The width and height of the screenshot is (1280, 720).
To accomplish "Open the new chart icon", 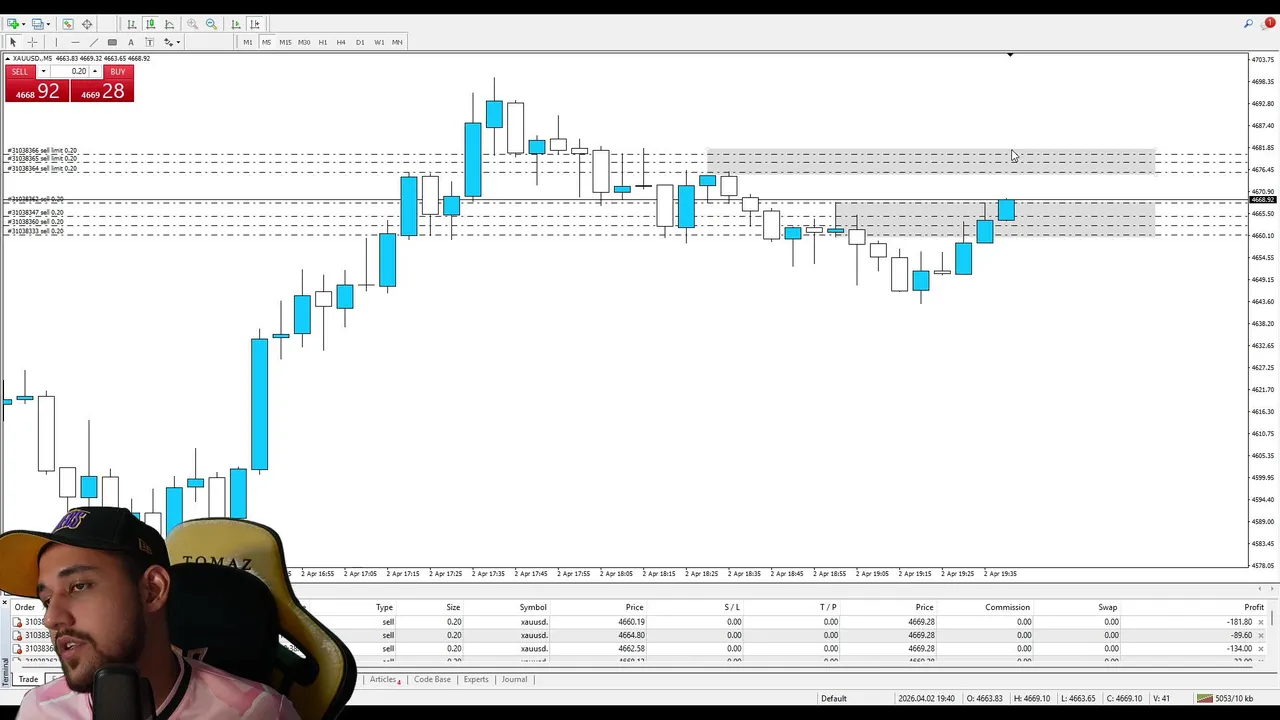I will click(x=12, y=24).
